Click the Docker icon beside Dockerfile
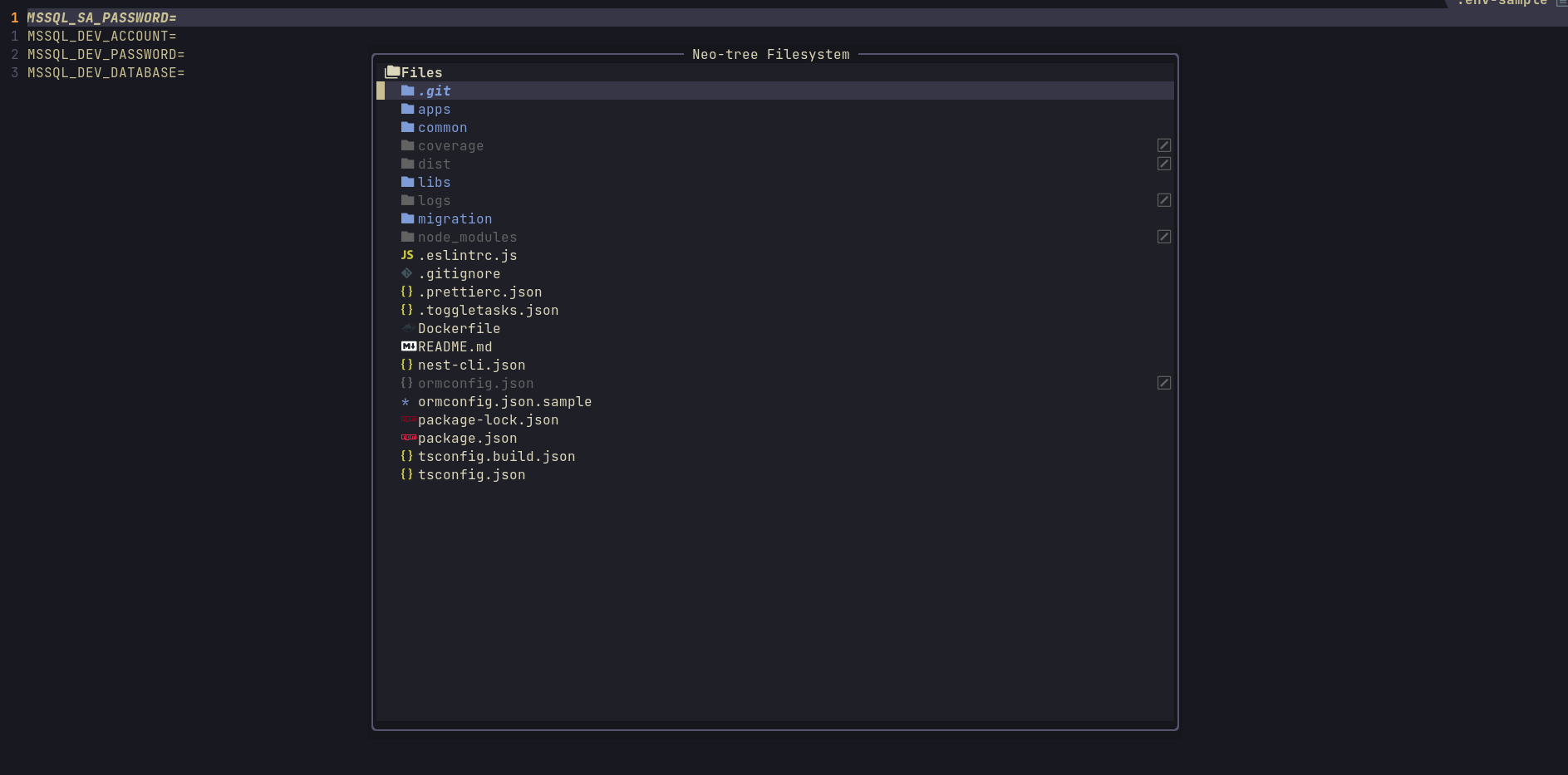 407,328
